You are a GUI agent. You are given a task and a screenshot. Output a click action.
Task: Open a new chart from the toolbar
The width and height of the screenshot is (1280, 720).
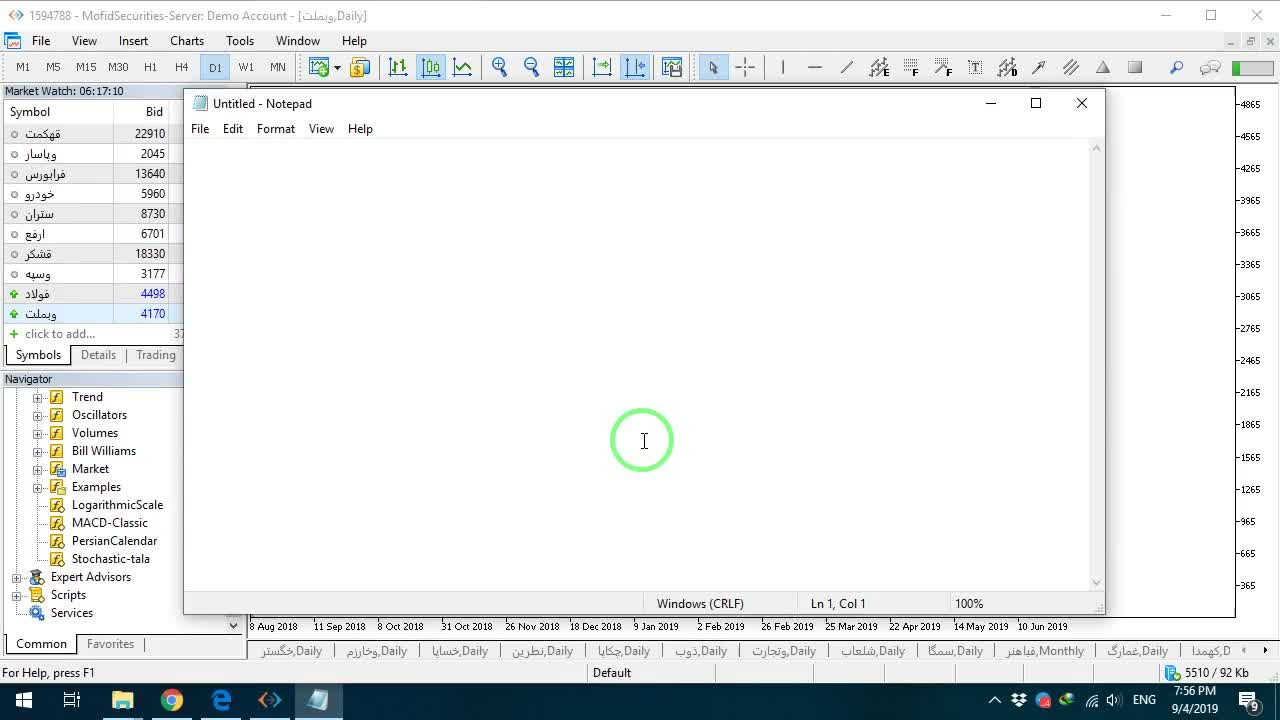tap(319, 67)
